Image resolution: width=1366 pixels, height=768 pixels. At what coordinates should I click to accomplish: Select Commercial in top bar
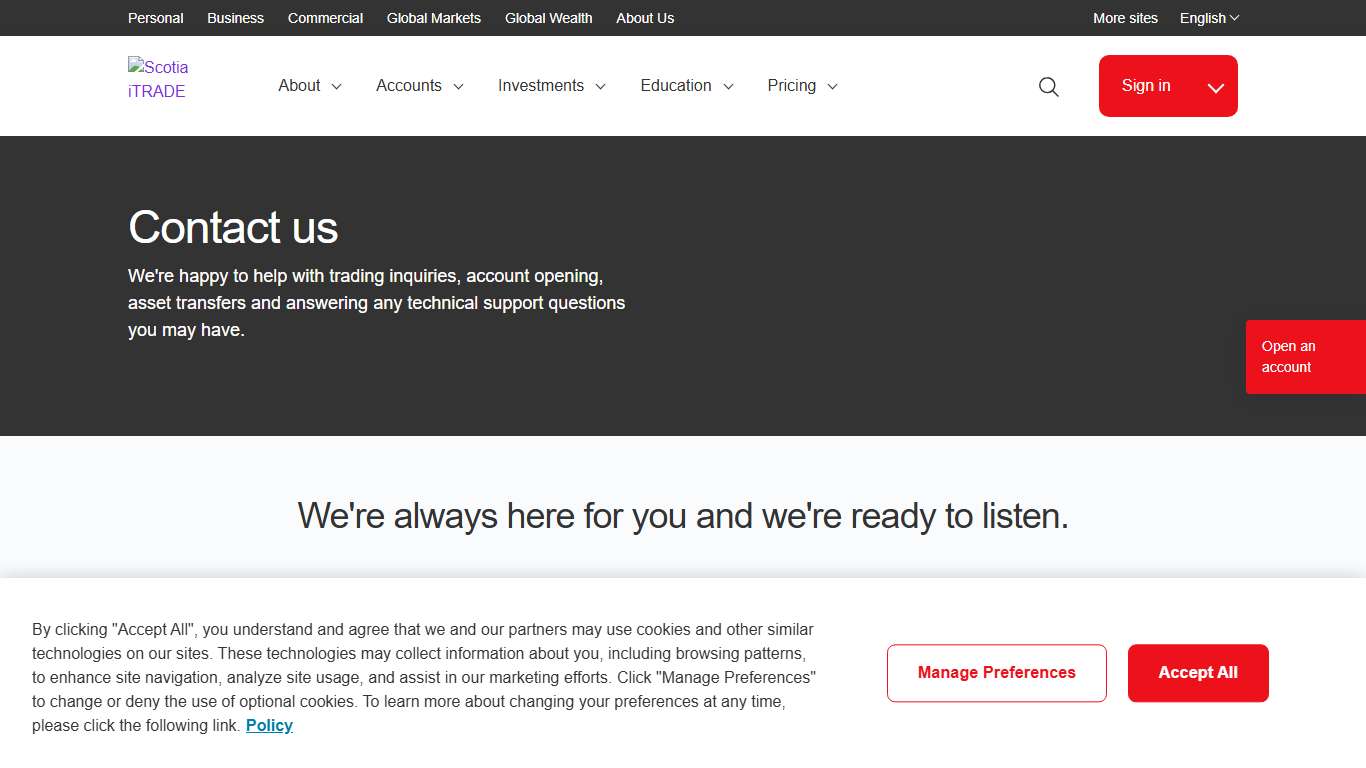[325, 18]
